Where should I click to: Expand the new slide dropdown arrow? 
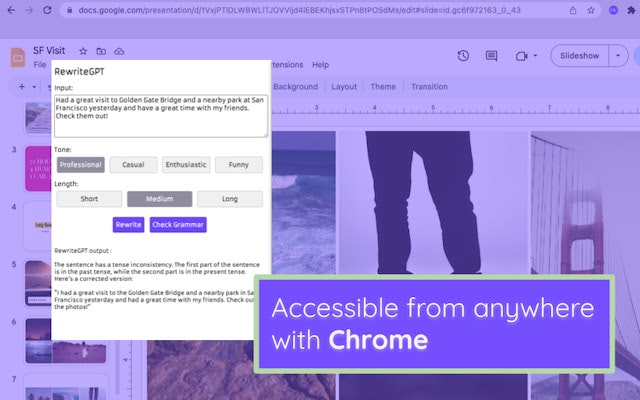pyautogui.click(x=34, y=87)
